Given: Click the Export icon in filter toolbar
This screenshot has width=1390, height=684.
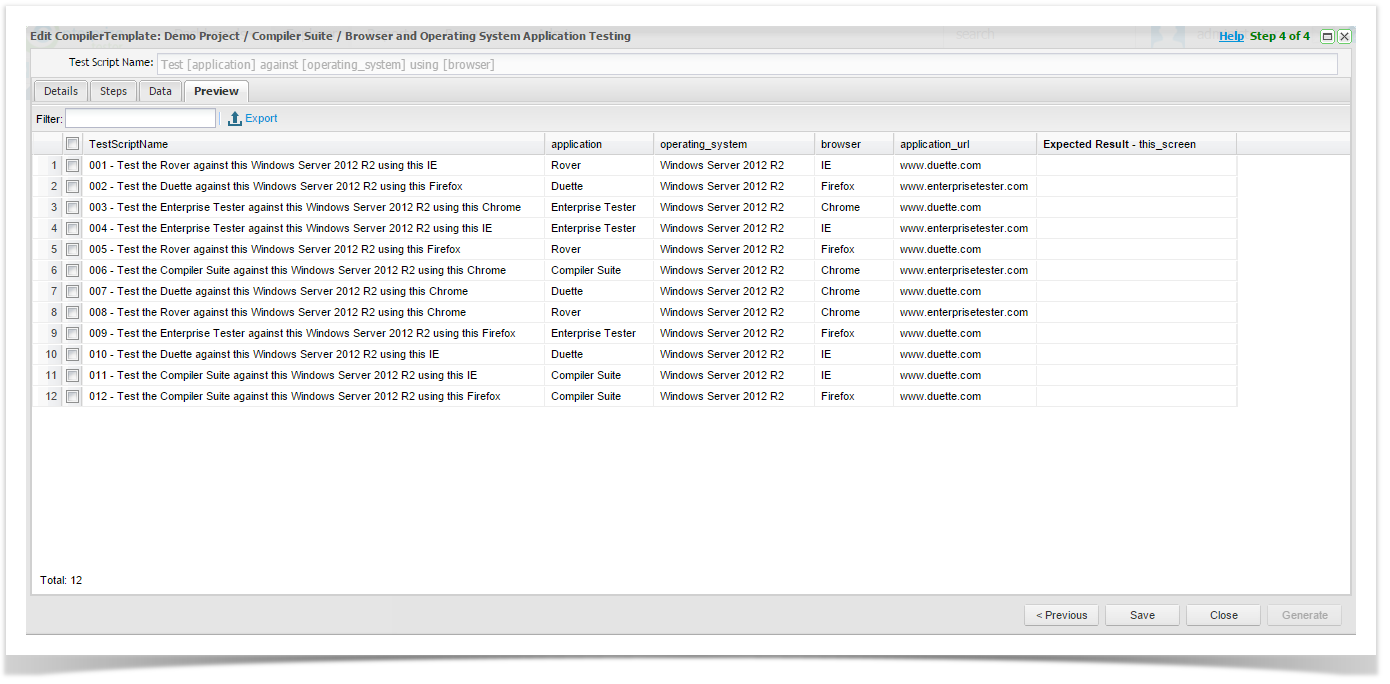Looking at the screenshot, I should click(x=235, y=119).
